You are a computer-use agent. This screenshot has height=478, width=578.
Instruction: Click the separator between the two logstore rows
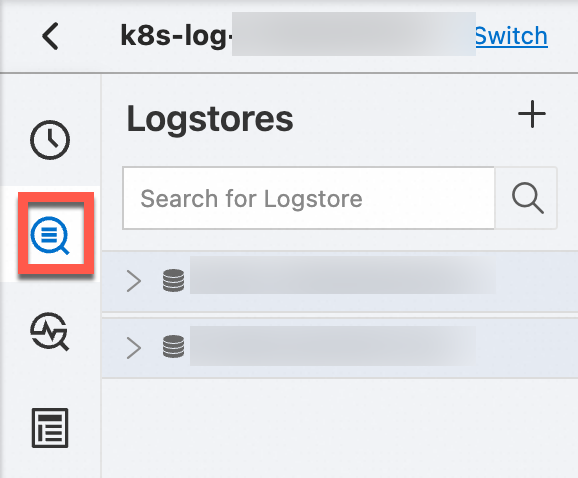tap(340, 315)
